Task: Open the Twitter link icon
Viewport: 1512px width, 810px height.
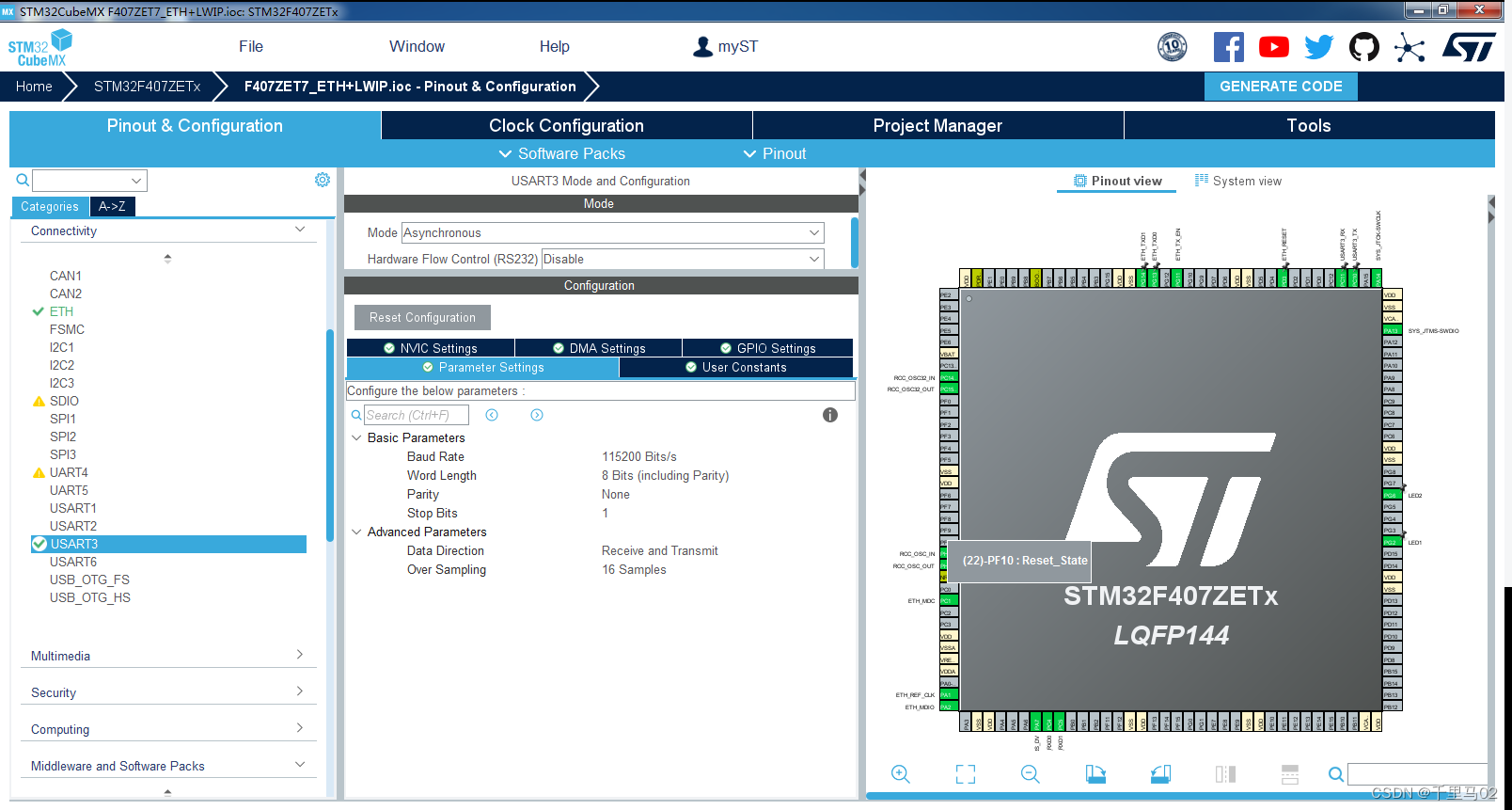Action: pos(1319,47)
